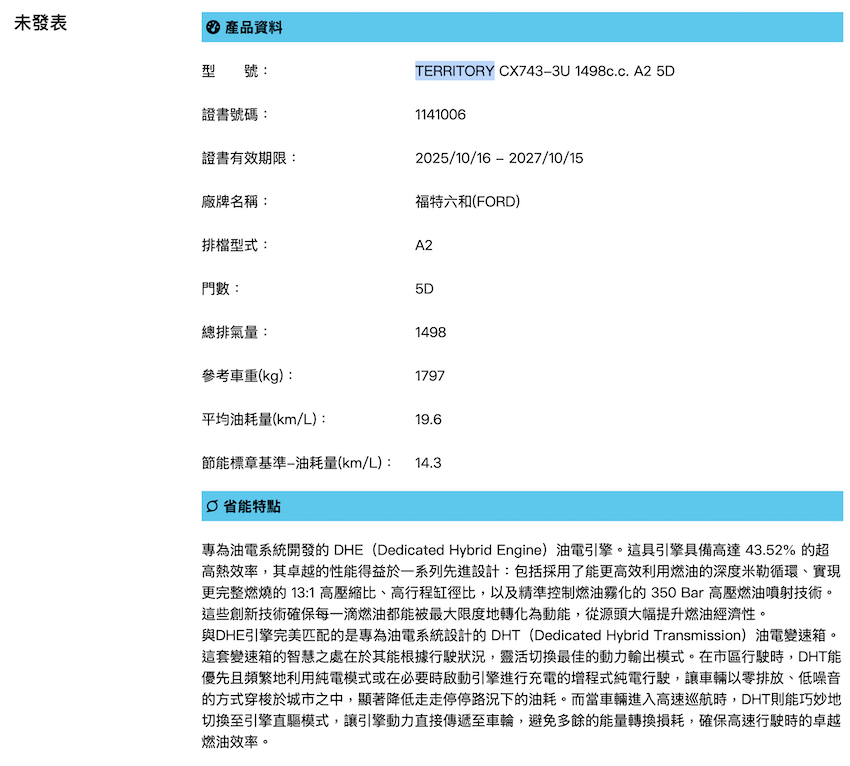Click the 省能特點 refresh-style icon

212,507
